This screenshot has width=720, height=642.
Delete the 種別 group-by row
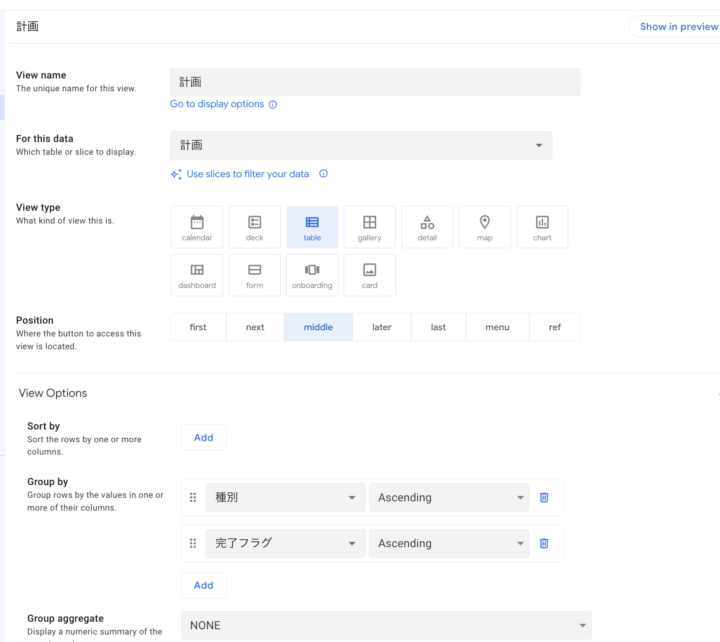544,497
